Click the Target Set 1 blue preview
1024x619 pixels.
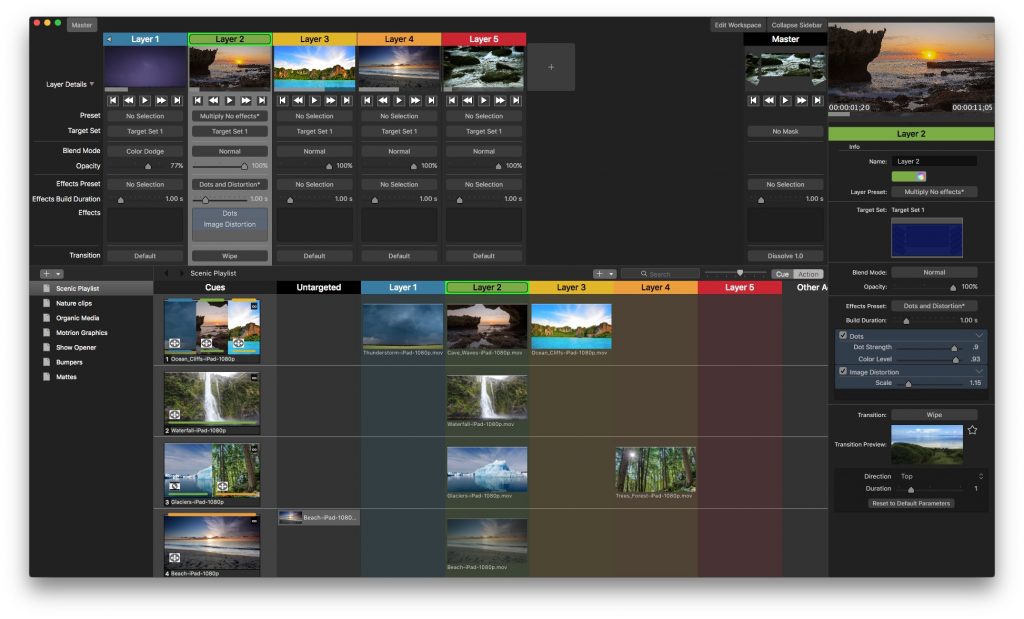(x=927, y=238)
